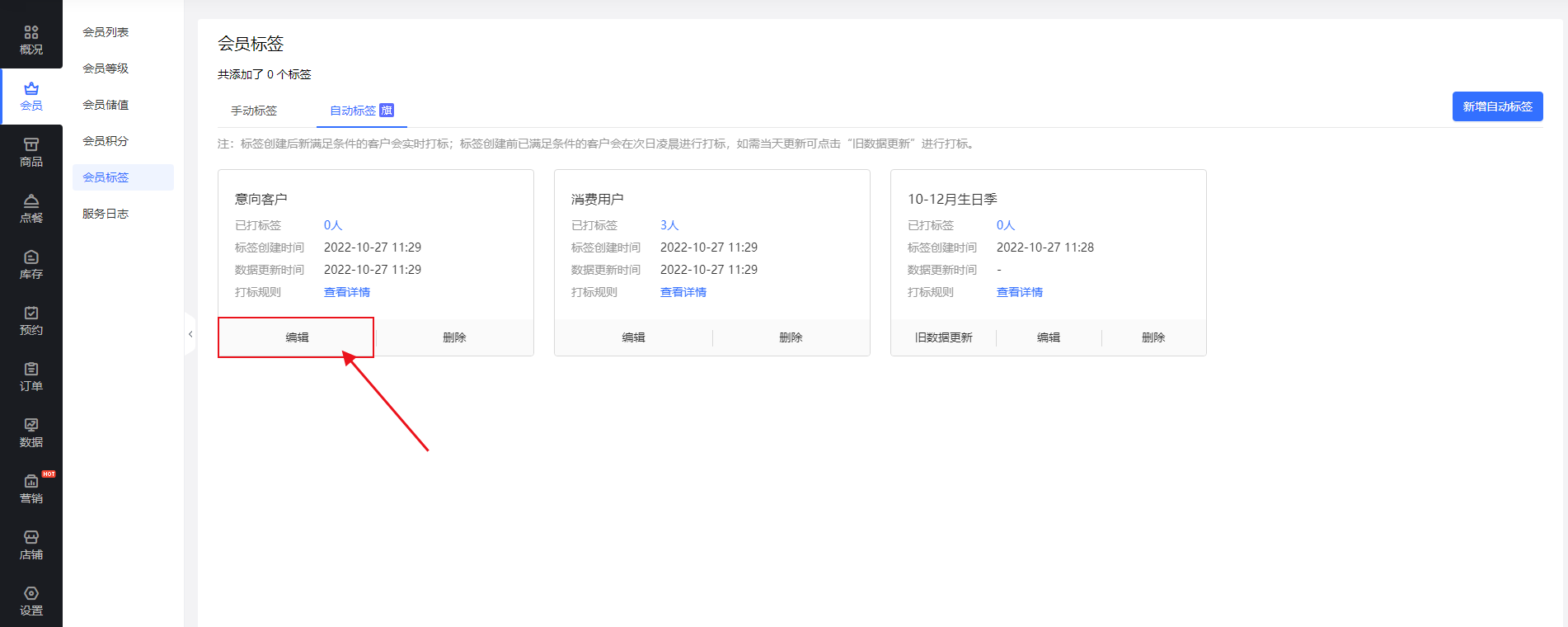Click the 订单 orders sidebar icon
The width and height of the screenshot is (1568, 627).
click(x=31, y=377)
